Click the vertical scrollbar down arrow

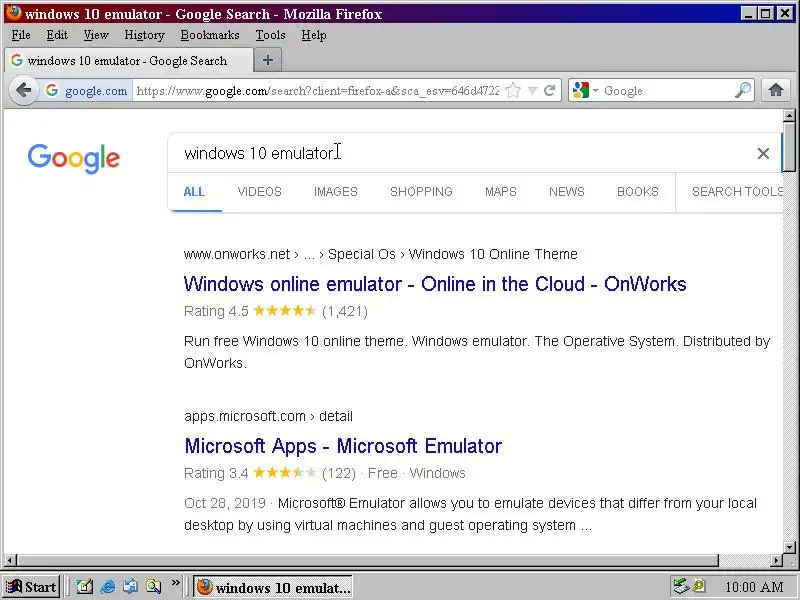[x=789, y=548]
